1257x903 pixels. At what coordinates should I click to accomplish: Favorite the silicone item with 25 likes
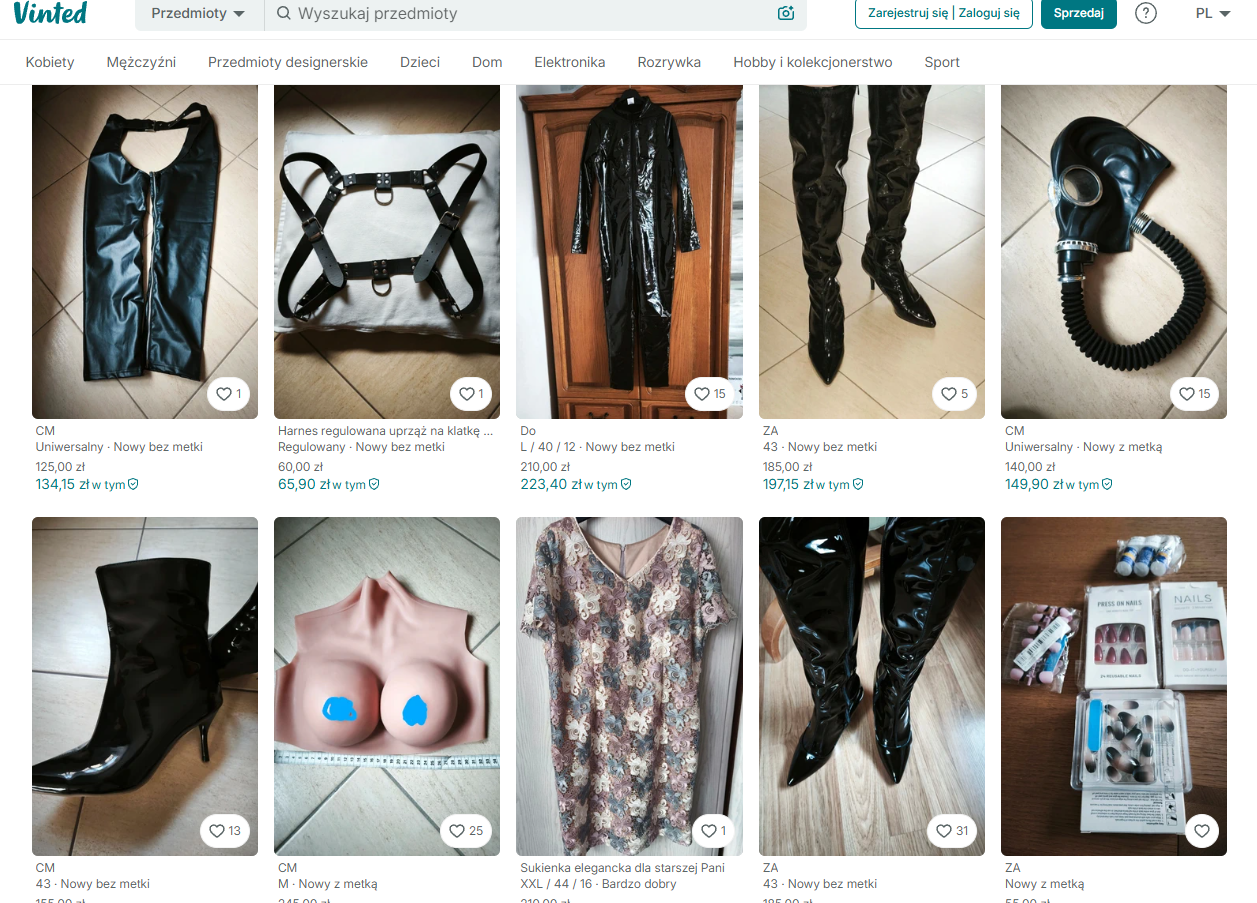[x=466, y=830]
